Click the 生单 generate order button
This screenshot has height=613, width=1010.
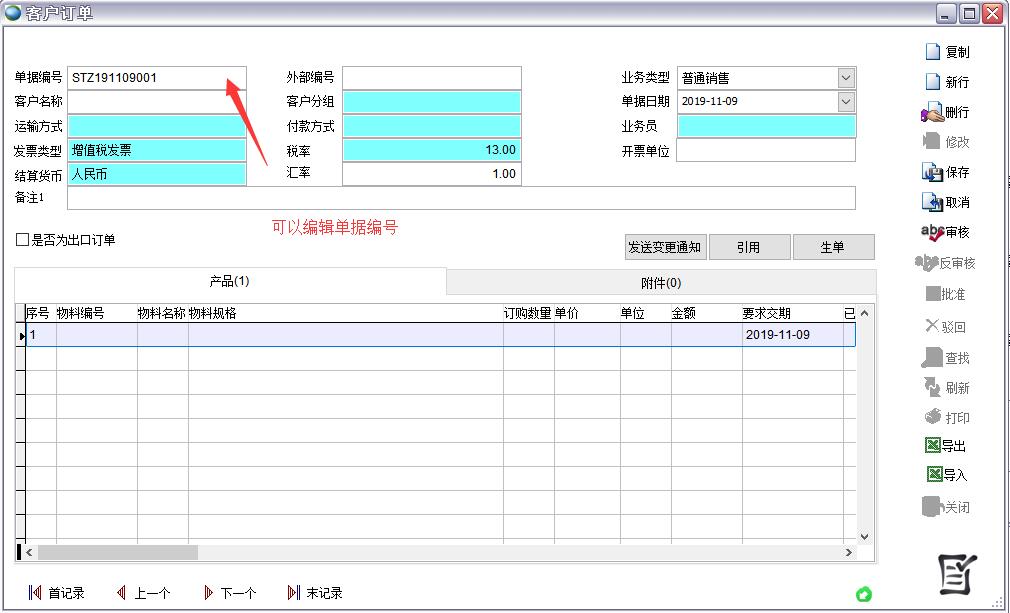pyautogui.click(x=834, y=246)
